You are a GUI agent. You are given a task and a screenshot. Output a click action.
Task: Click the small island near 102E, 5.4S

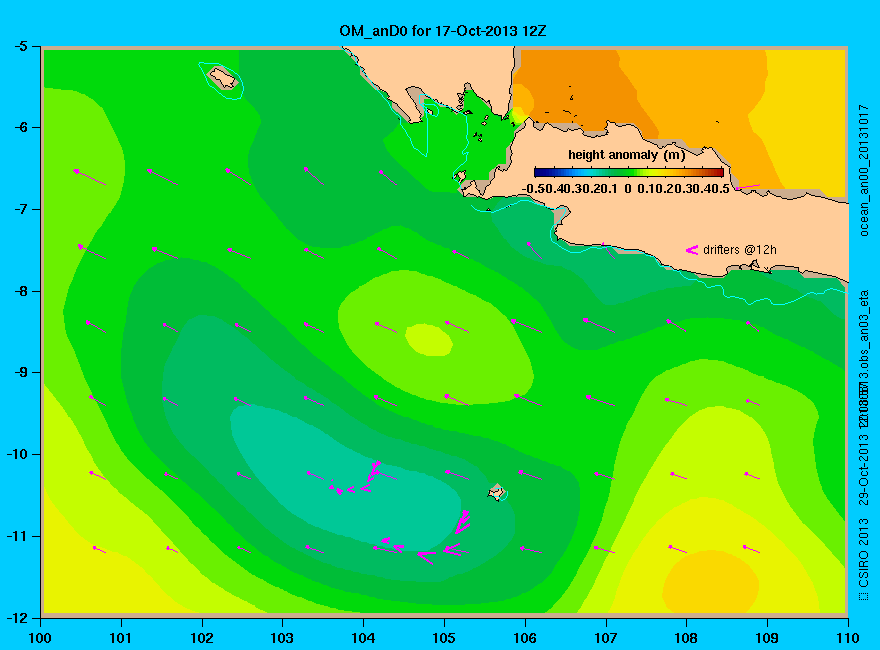coord(223,77)
